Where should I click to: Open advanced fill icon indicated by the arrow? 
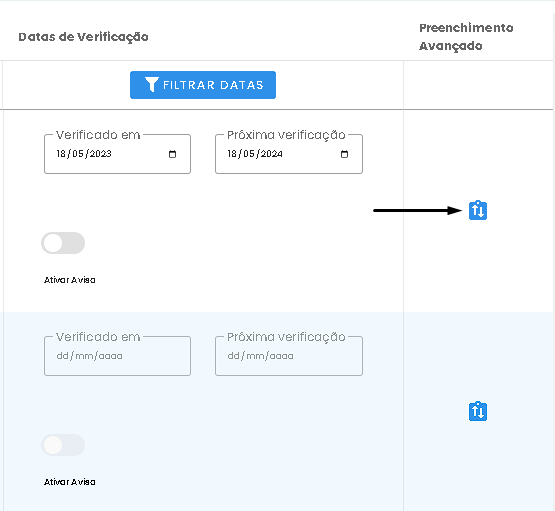click(478, 210)
